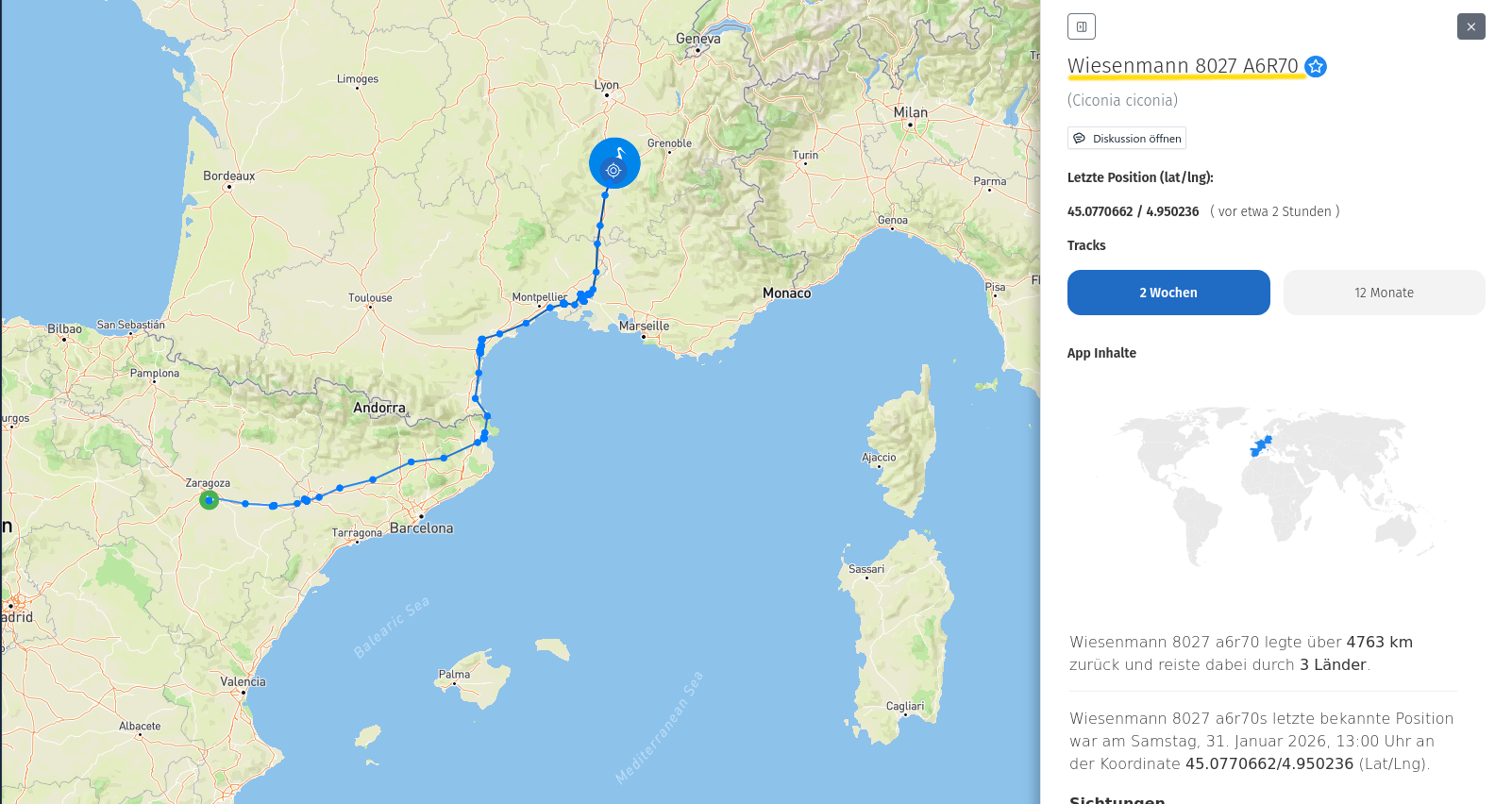
Task: Open the discussion via Diskussion öffnen
Action: [1127, 139]
